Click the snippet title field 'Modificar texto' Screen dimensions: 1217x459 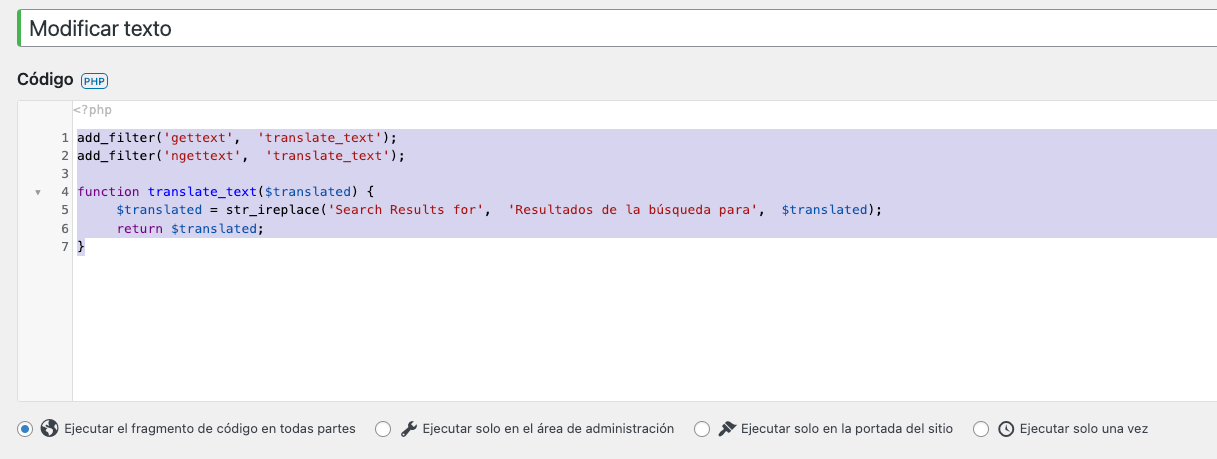pos(618,28)
